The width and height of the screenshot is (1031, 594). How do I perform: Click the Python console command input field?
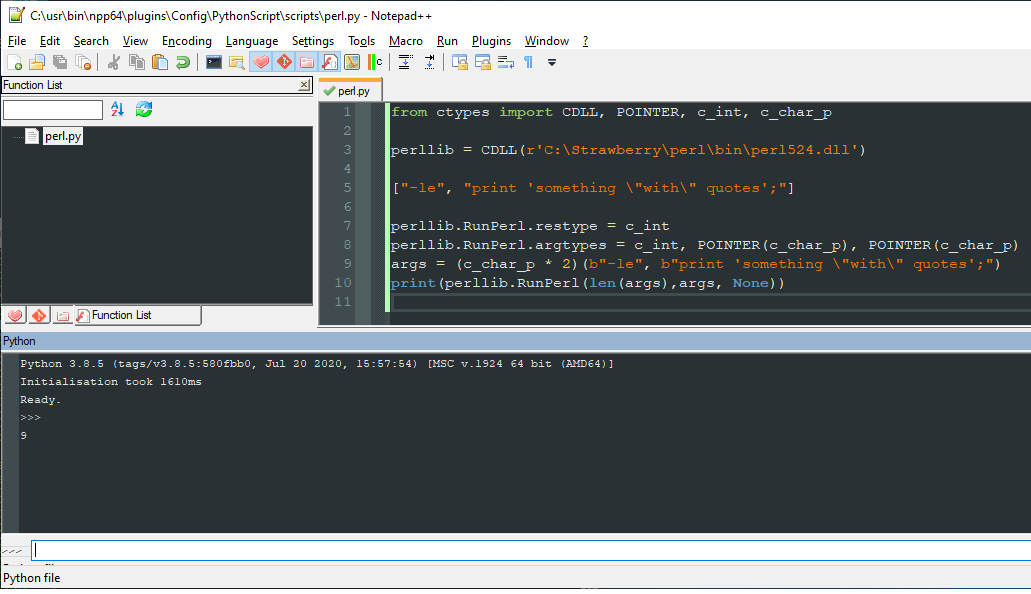click(531, 551)
